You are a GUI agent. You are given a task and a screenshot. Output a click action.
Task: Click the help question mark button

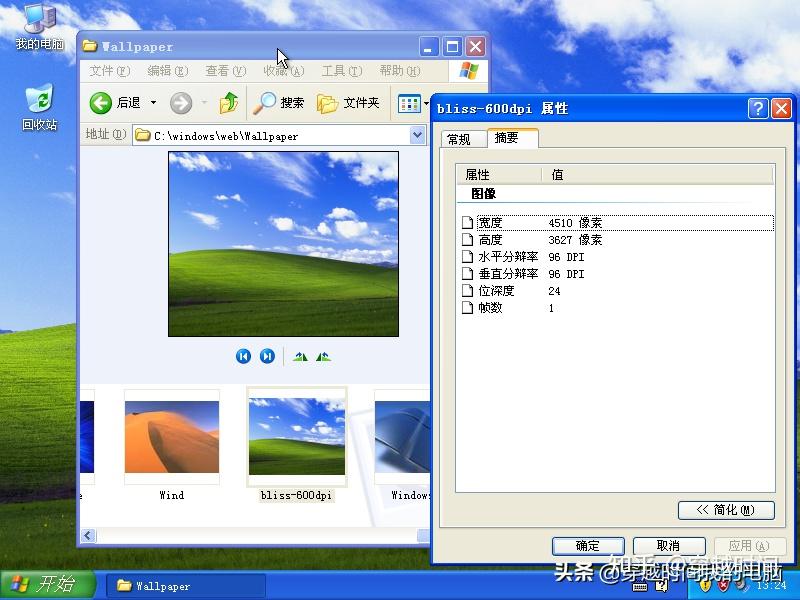coord(758,108)
